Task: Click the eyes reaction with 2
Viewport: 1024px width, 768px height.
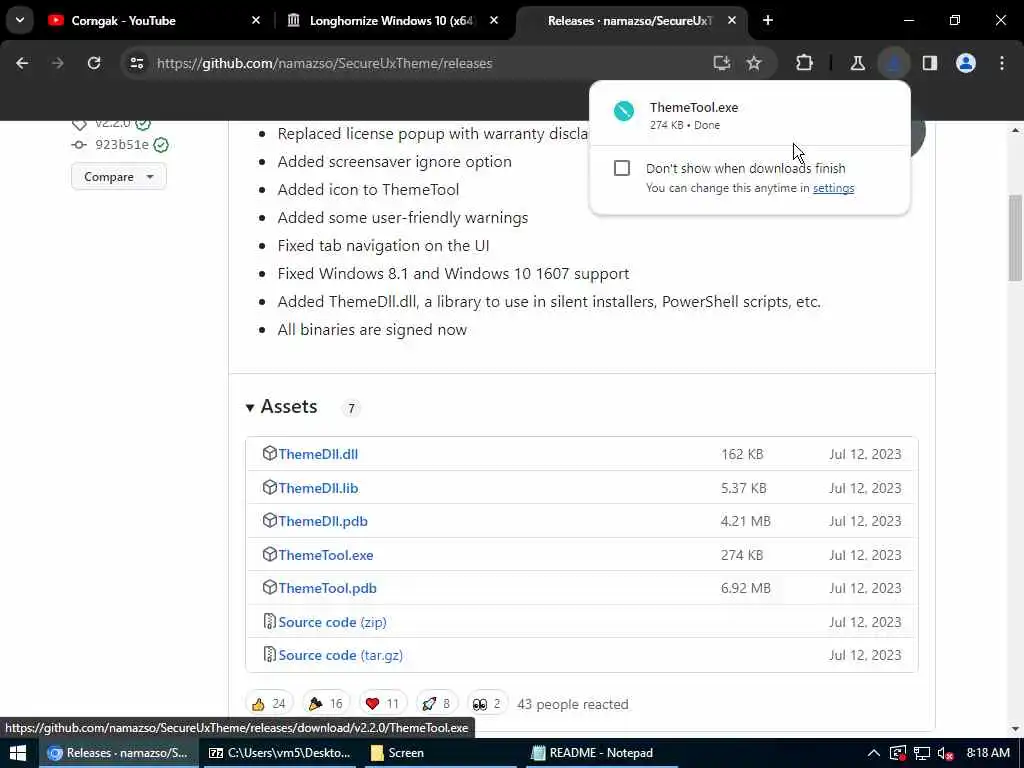Action: [487, 704]
